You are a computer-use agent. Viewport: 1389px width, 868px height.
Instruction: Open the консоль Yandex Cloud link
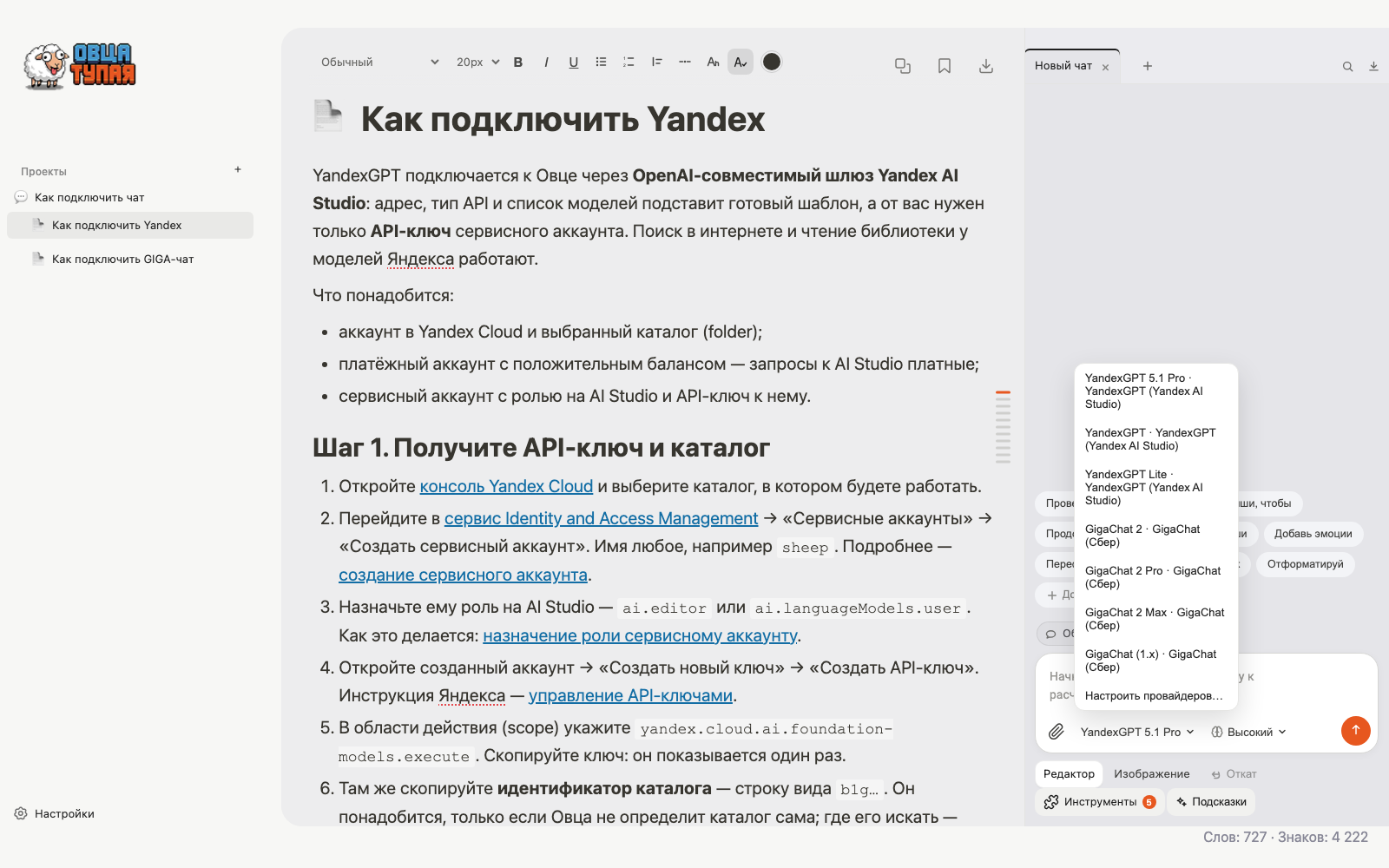pos(506,487)
